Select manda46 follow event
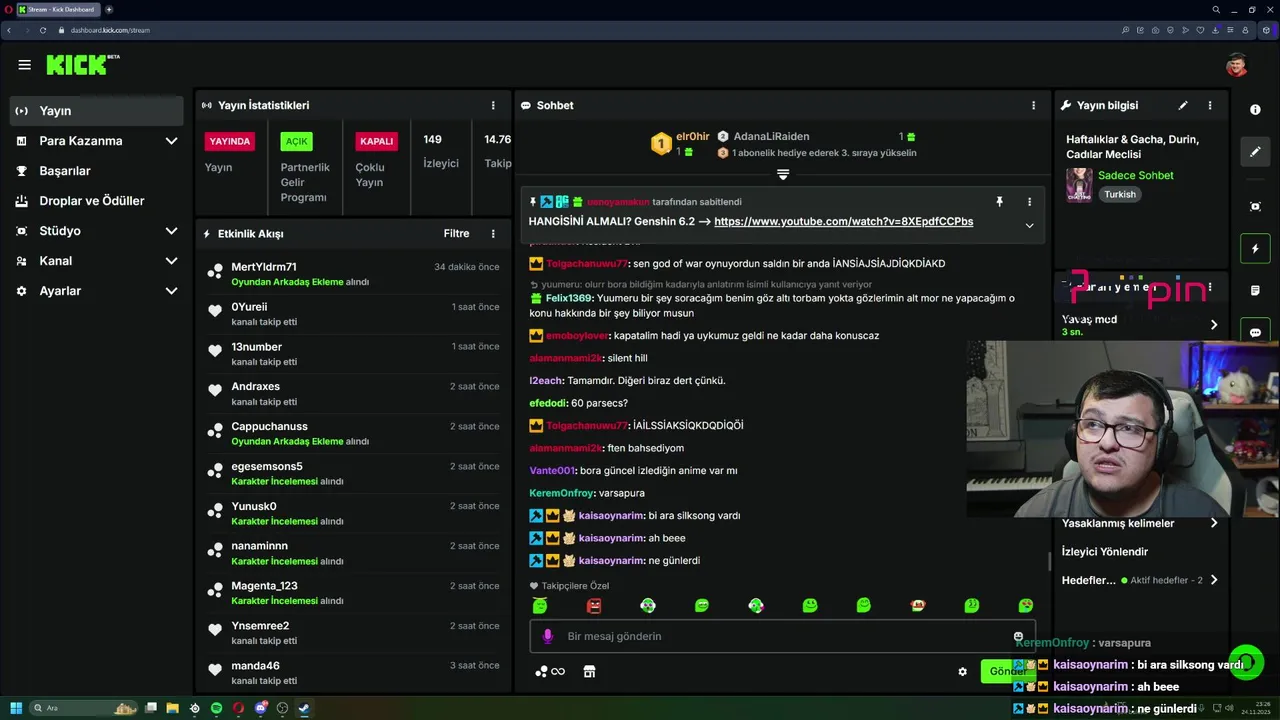The image size is (1280, 720). coord(354,673)
